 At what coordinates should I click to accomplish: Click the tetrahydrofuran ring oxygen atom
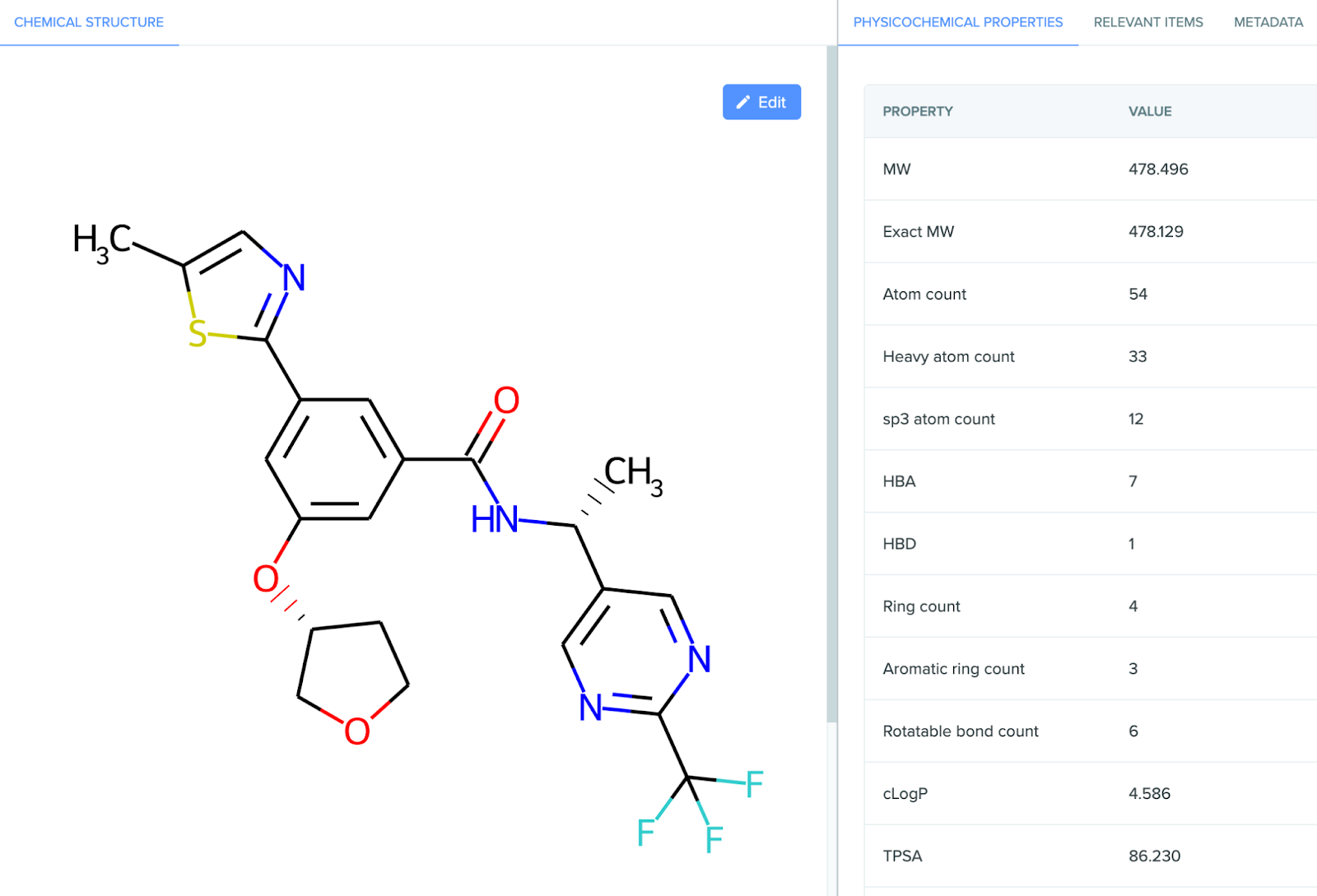(x=357, y=731)
